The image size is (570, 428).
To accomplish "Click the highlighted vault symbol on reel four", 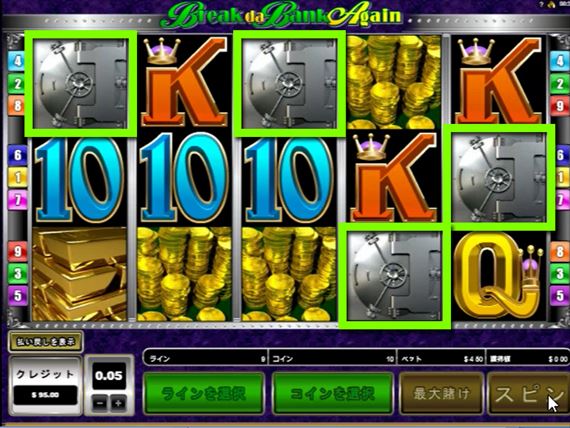I will coord(394,276).
